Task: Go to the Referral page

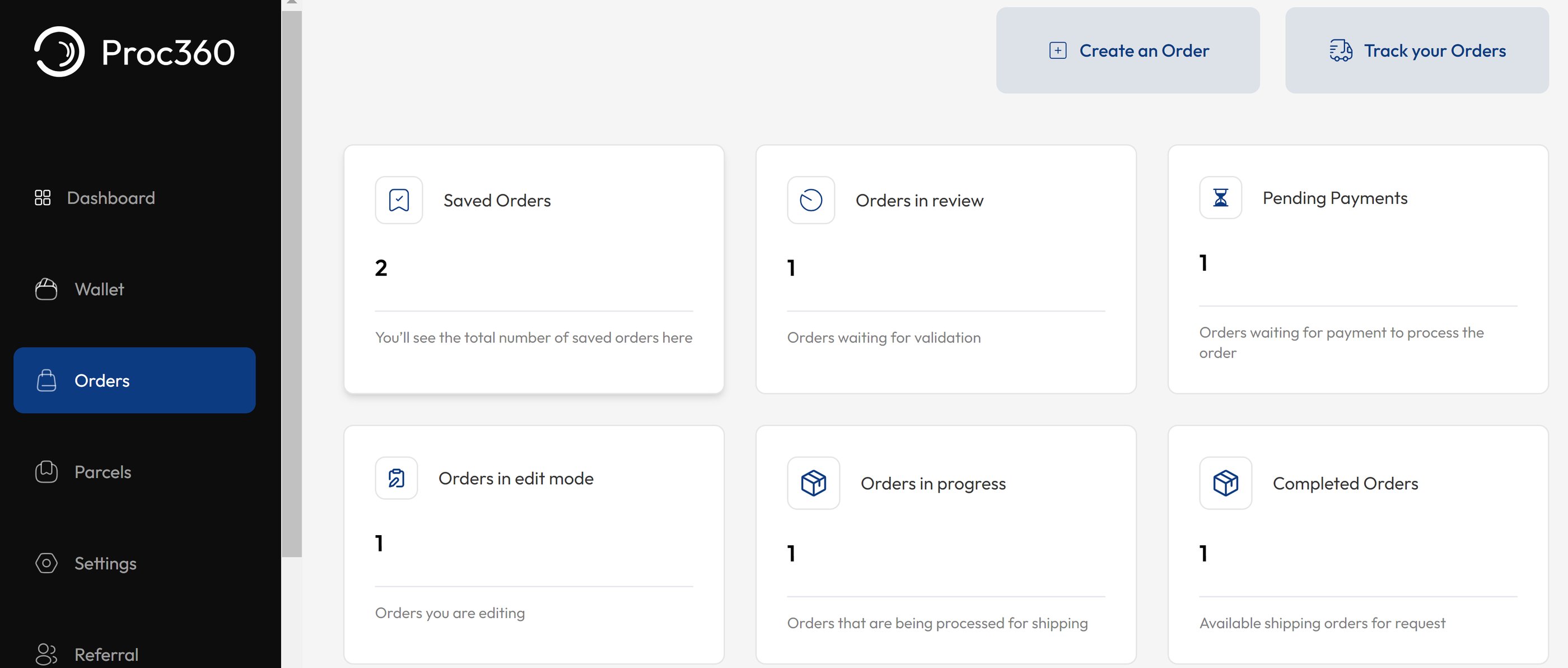Action: click(x=106, y=655)
